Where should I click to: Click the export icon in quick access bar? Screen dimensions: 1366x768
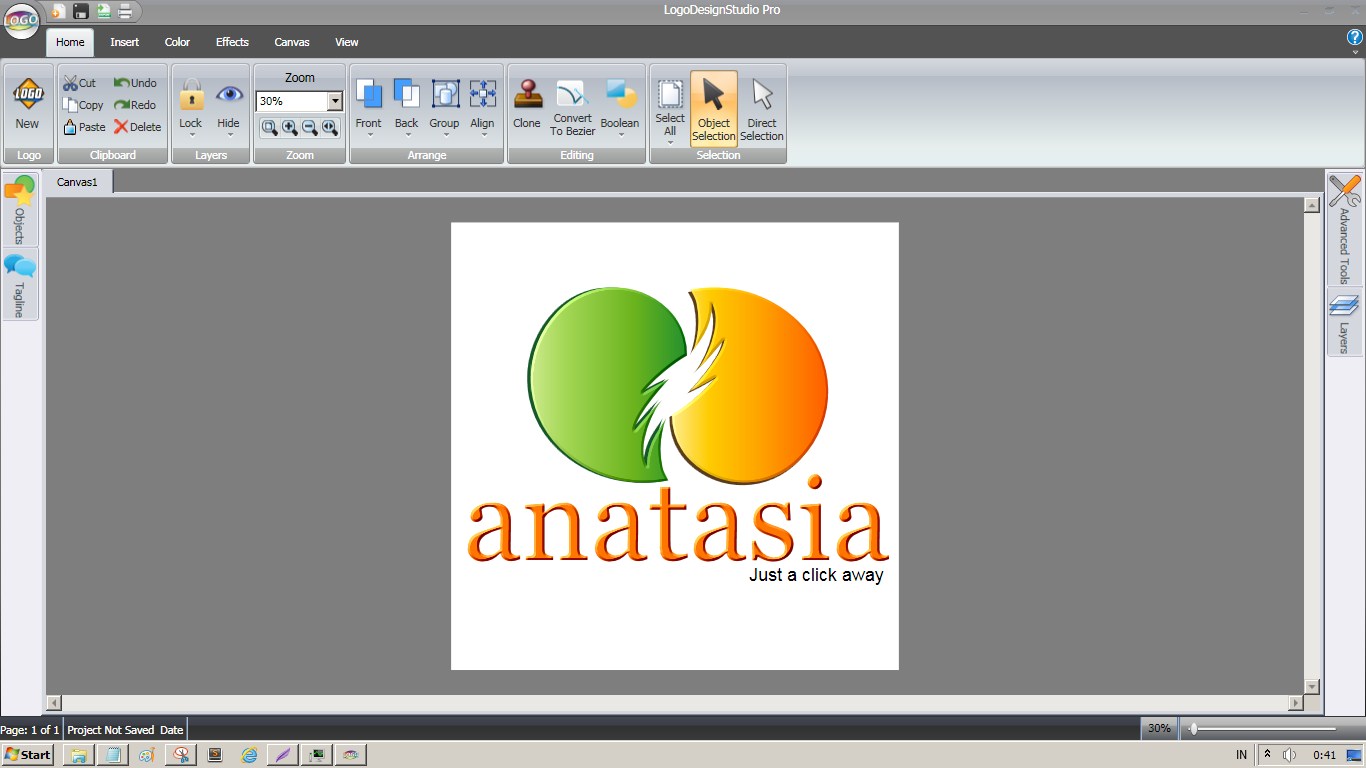(x=103, y=12)
